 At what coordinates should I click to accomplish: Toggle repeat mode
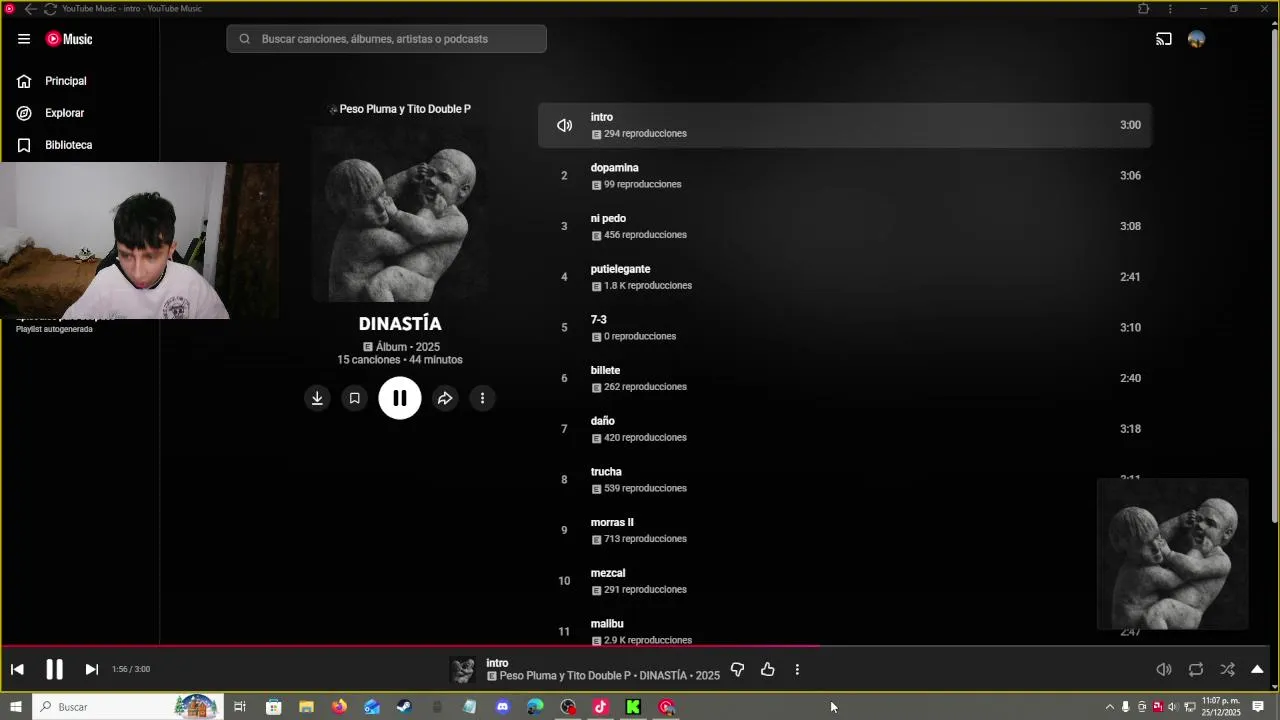click(x=1196, y=669)
